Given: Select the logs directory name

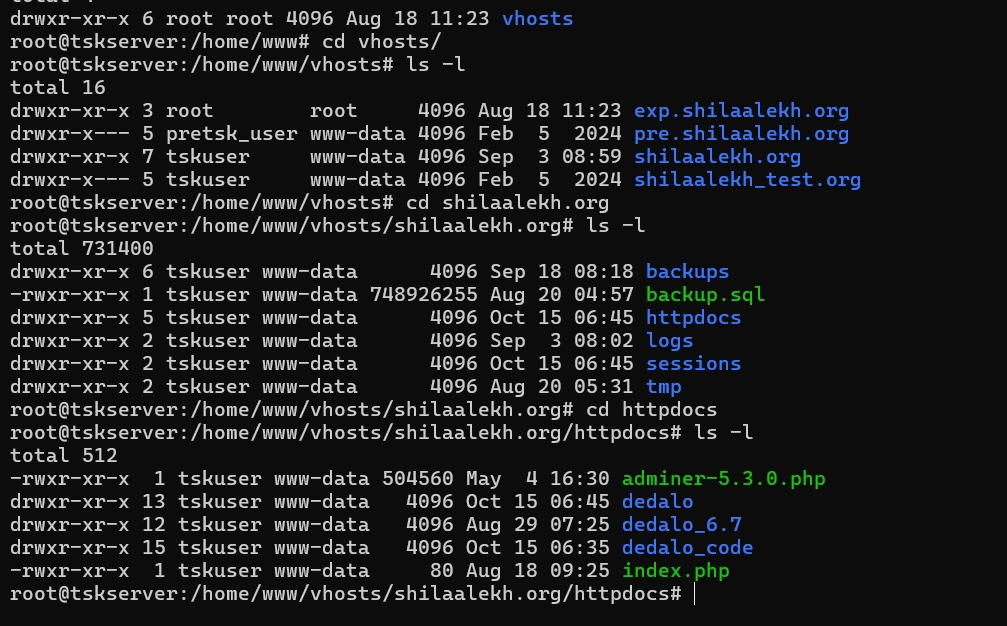Looking at the screenshot, I should [x=669, y=340].
